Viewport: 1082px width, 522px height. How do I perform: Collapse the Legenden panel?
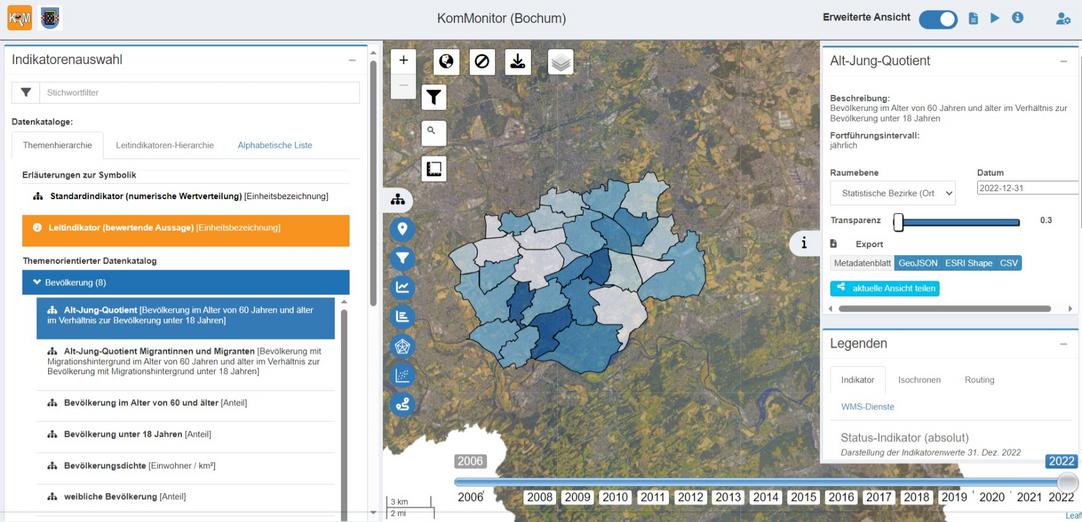[x=1062, y=343]
